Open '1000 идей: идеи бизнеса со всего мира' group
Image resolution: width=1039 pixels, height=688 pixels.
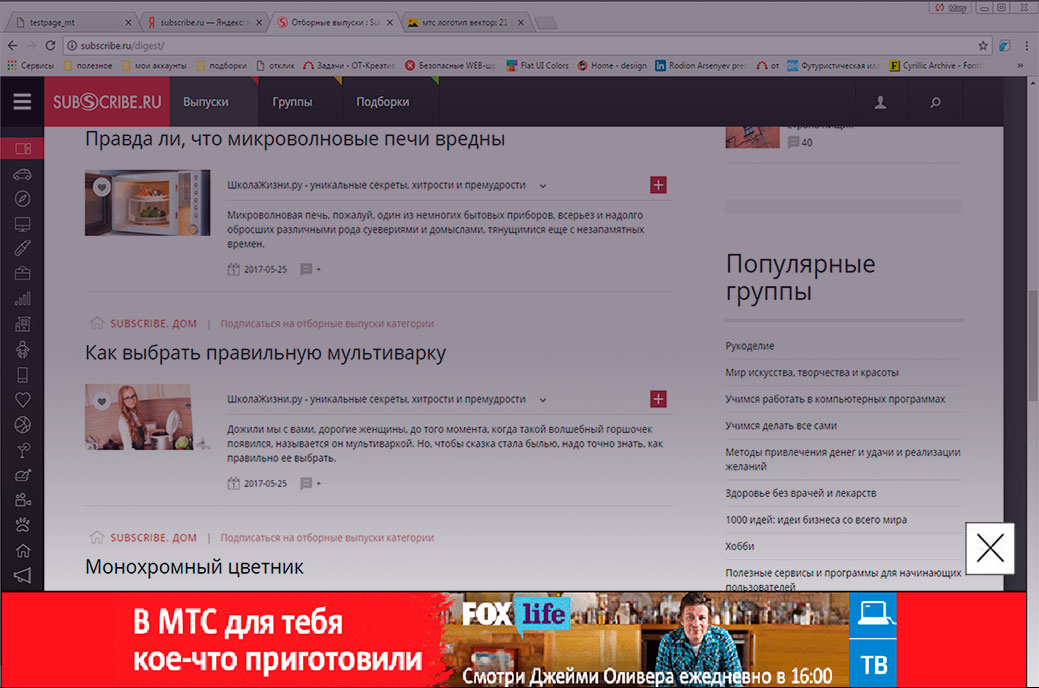816,520
